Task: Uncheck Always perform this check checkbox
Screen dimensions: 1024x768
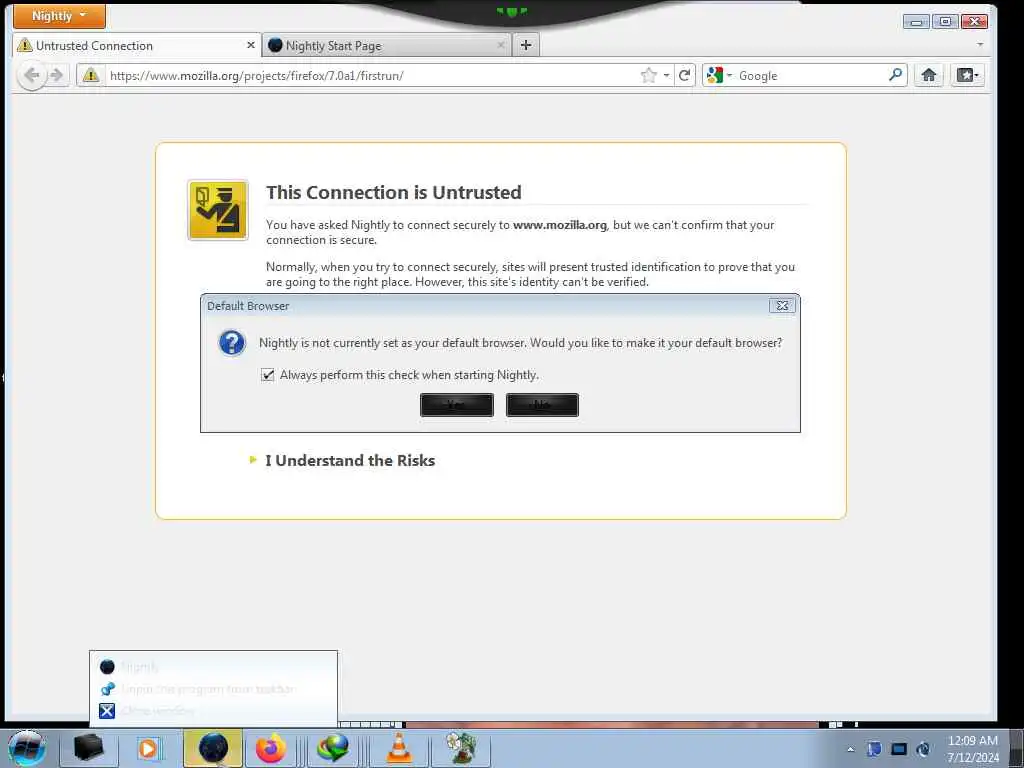Action: 268,375
